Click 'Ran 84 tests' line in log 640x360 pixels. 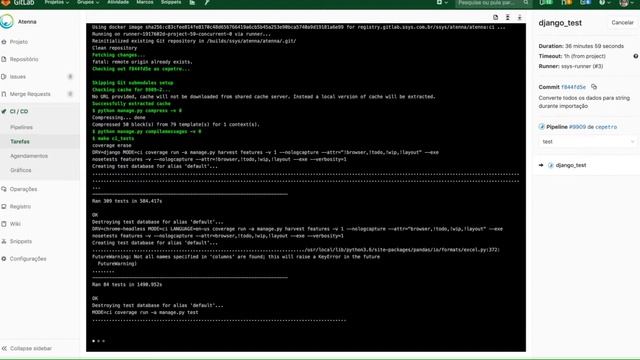127,284
